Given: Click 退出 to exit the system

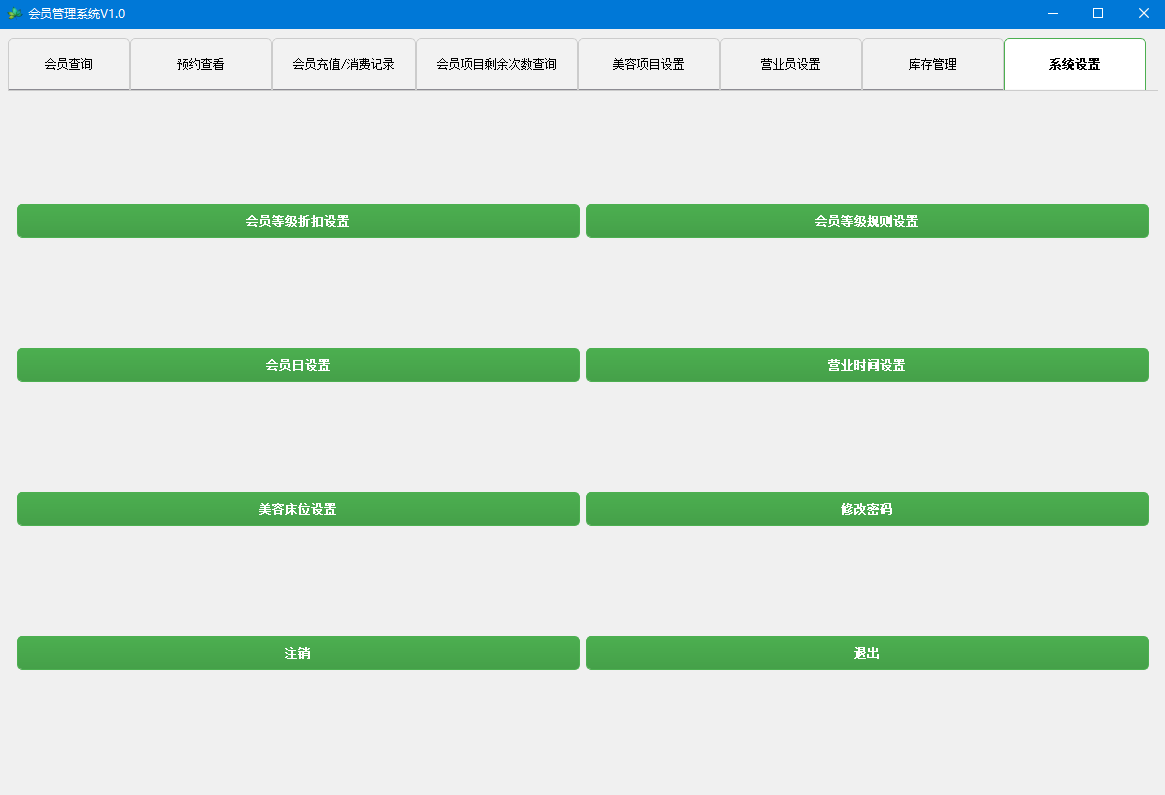Looking at the screenshot, I should point(867,653).
